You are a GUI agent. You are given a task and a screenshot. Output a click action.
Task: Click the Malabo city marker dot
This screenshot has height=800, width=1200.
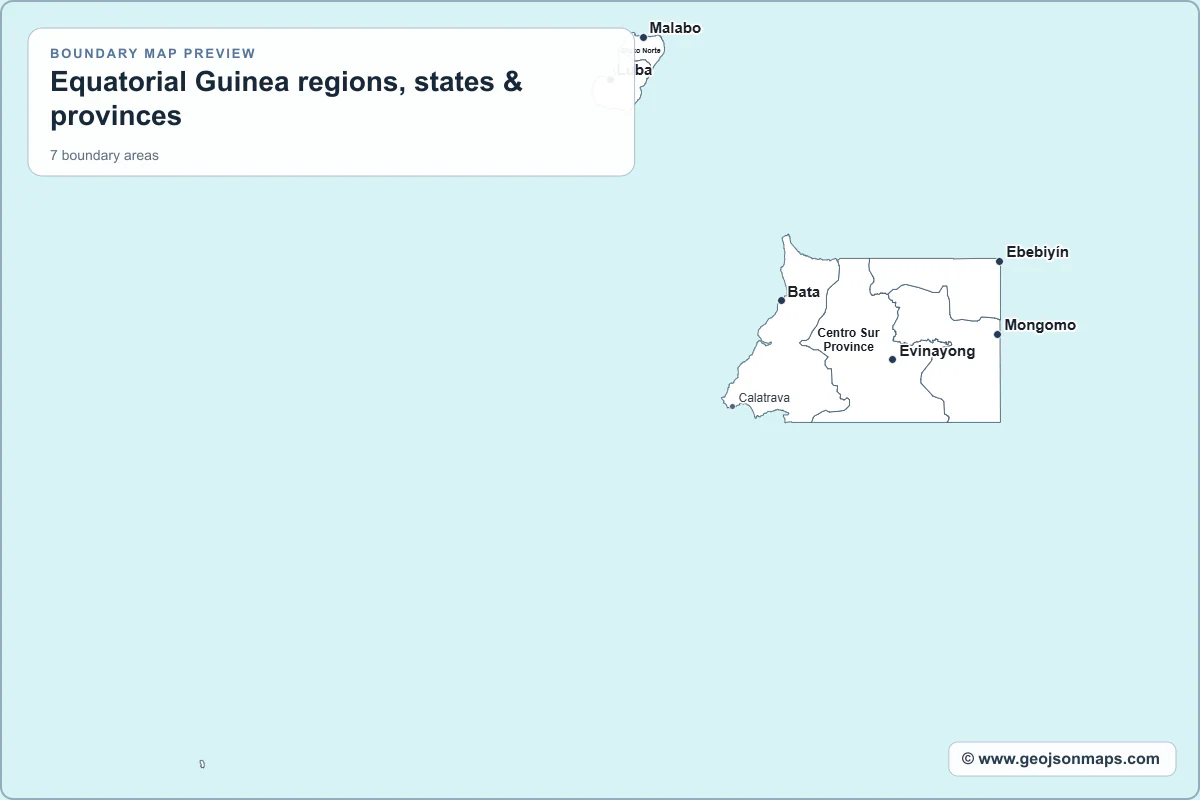(643, 38)
